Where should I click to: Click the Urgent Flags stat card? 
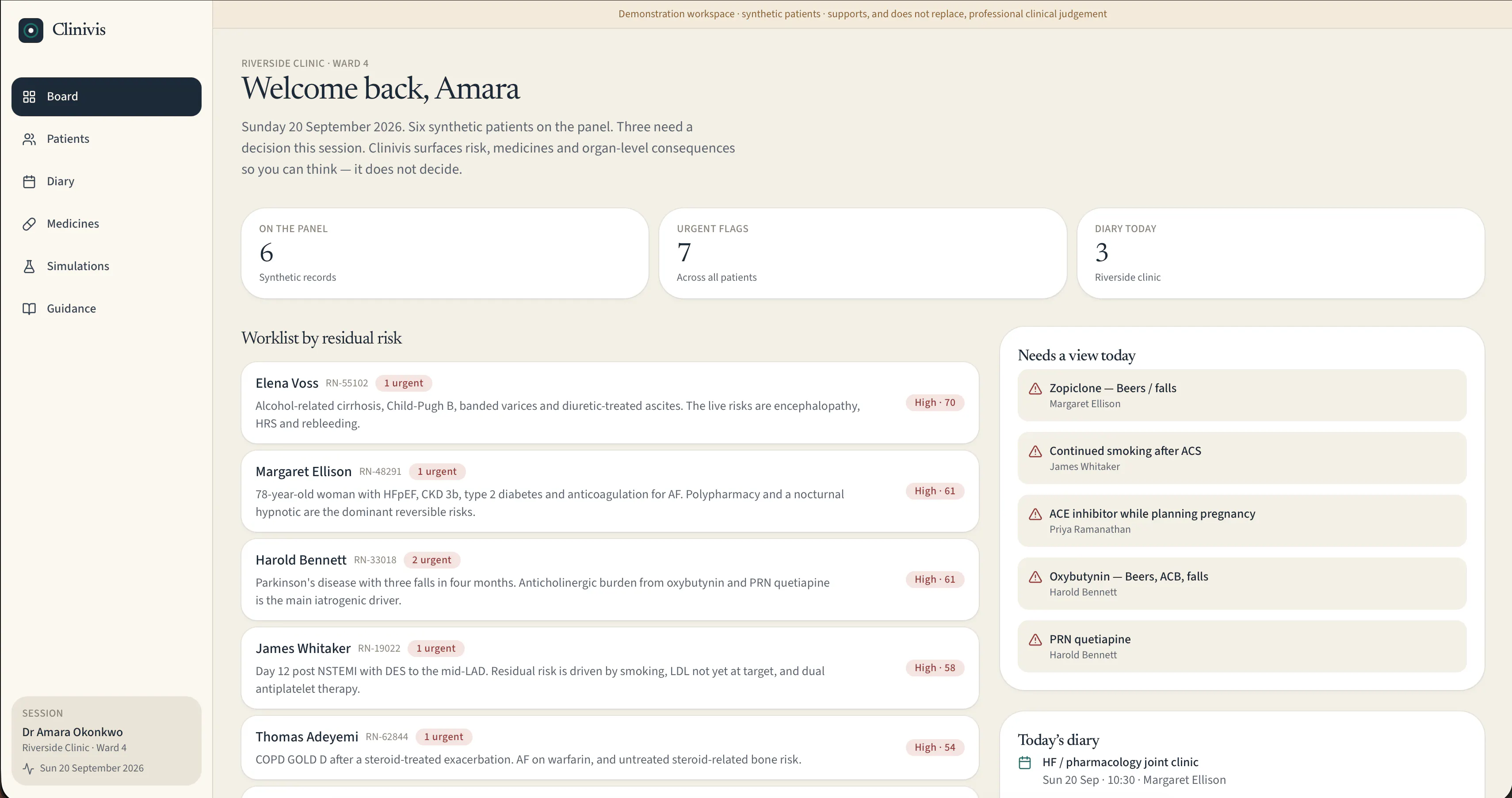863,253
